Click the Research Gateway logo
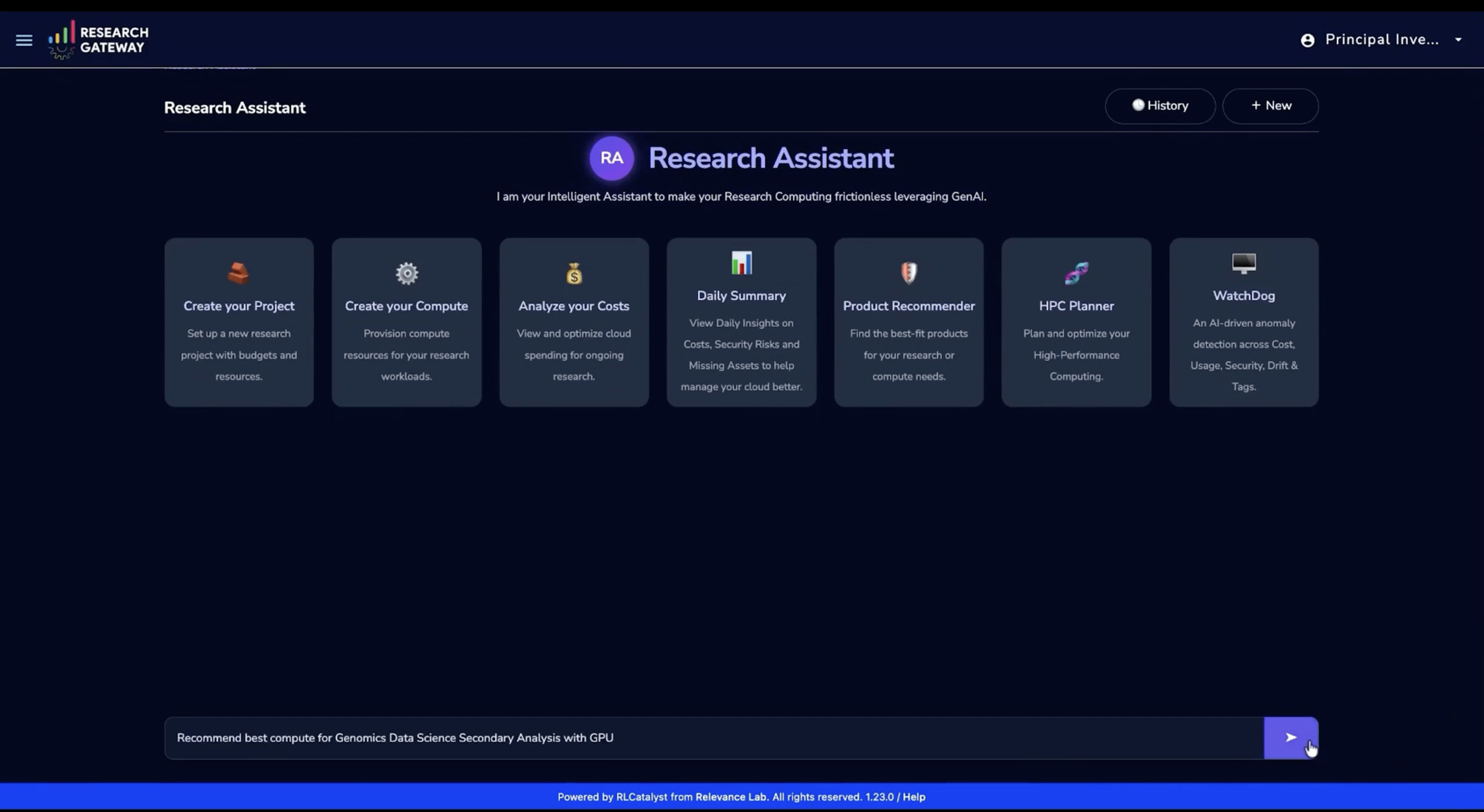Image resolution: width=1484 pixels, height=812 pixels. pyautogui.click(x=98, y=40)
